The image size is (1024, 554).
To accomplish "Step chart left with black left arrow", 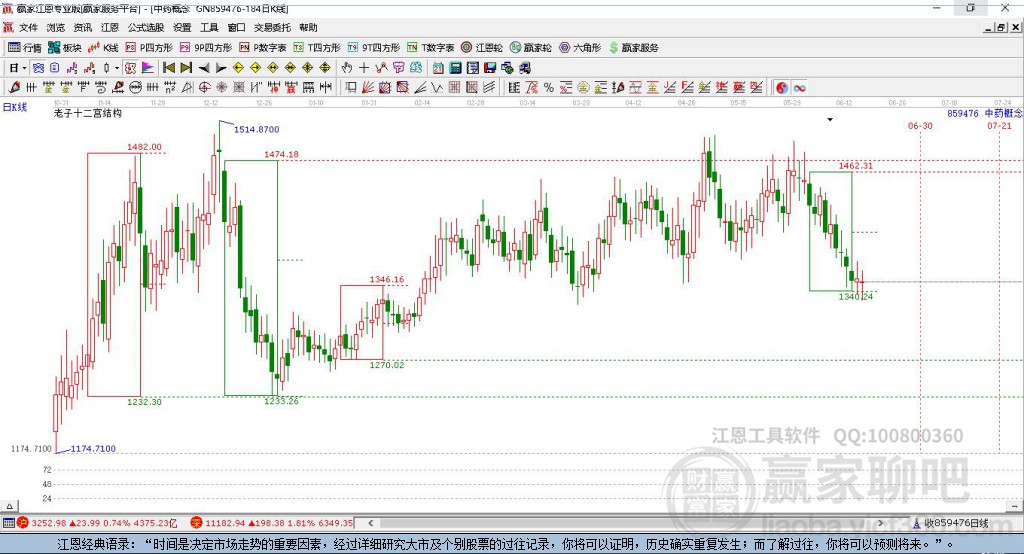I will tap(204, 68).
